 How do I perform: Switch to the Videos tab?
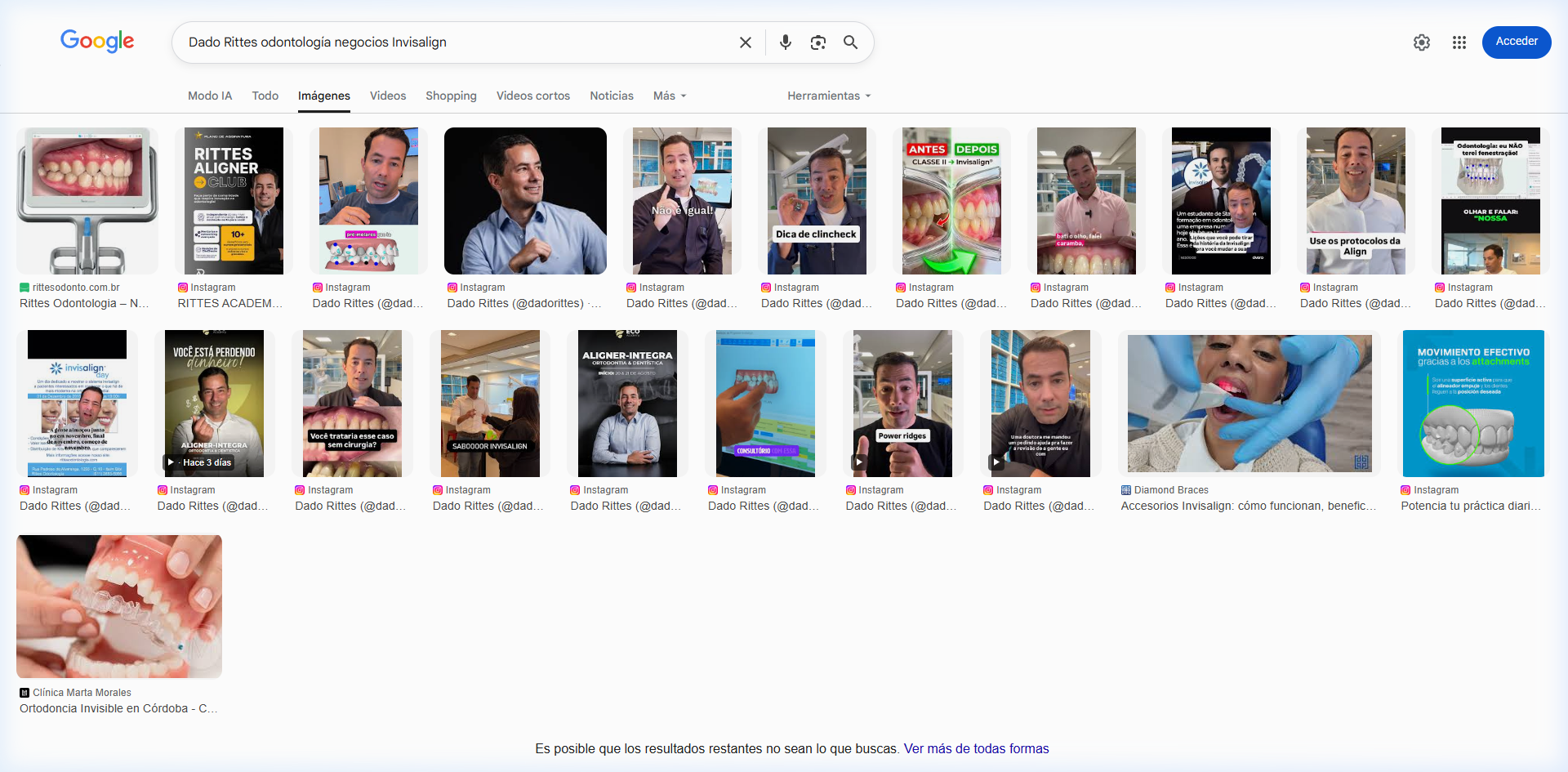pyautogui.click(x=388, y=96)
